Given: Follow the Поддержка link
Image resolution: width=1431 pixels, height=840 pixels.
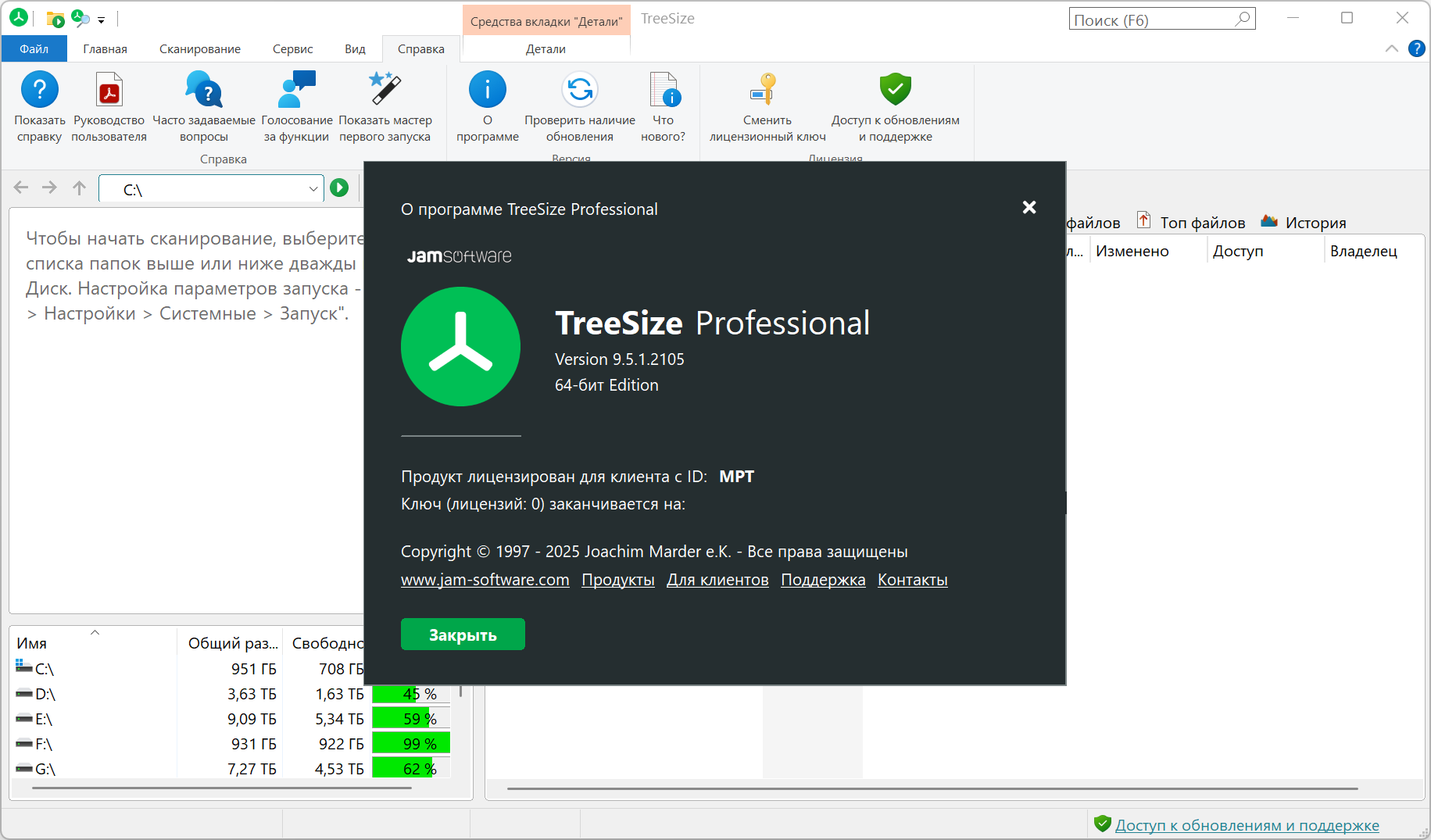Looking at the screenshot, I should coord(823,580).
